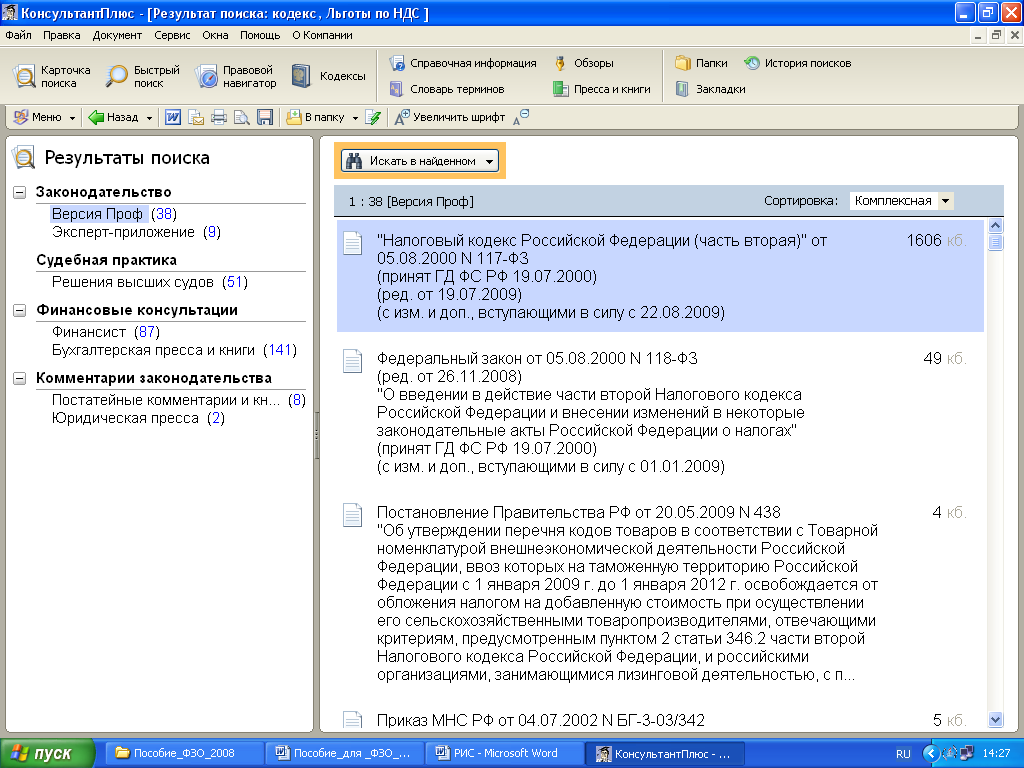
Task: Open Сортировка Комплексная combo box
Action: (901, 201)
